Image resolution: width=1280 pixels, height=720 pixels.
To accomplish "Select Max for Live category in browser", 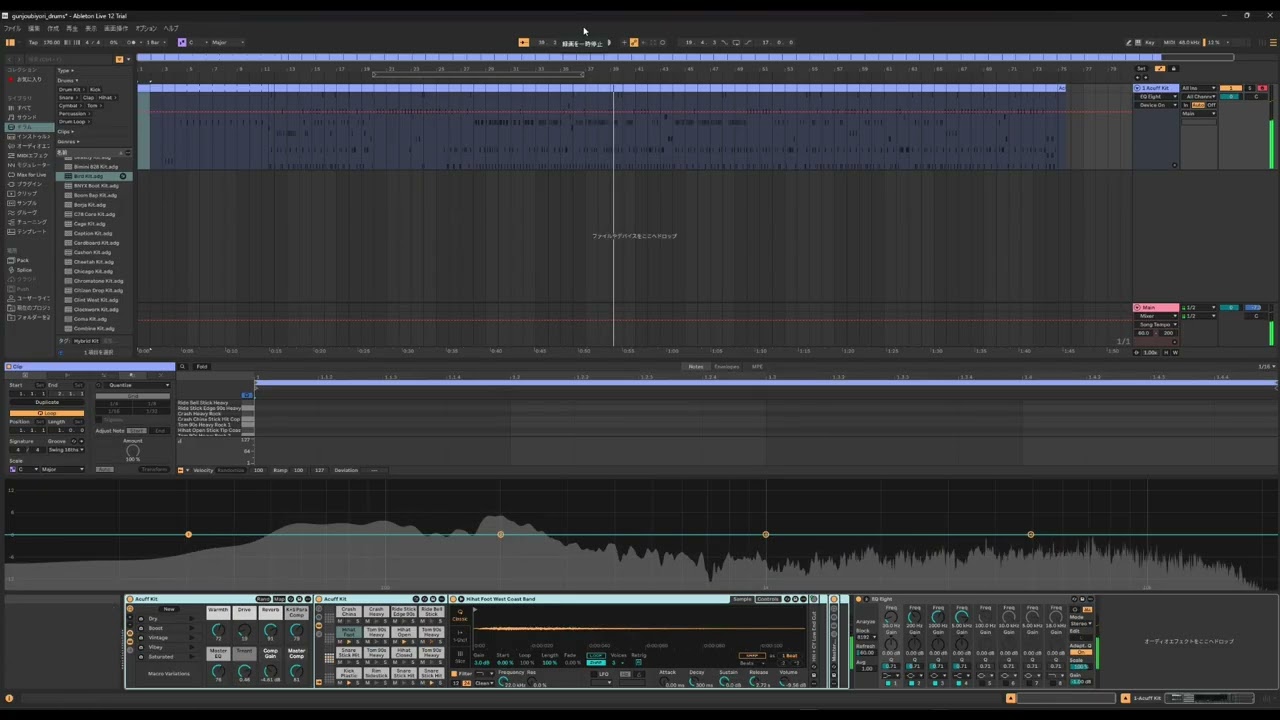I will [x=28, y=174].
